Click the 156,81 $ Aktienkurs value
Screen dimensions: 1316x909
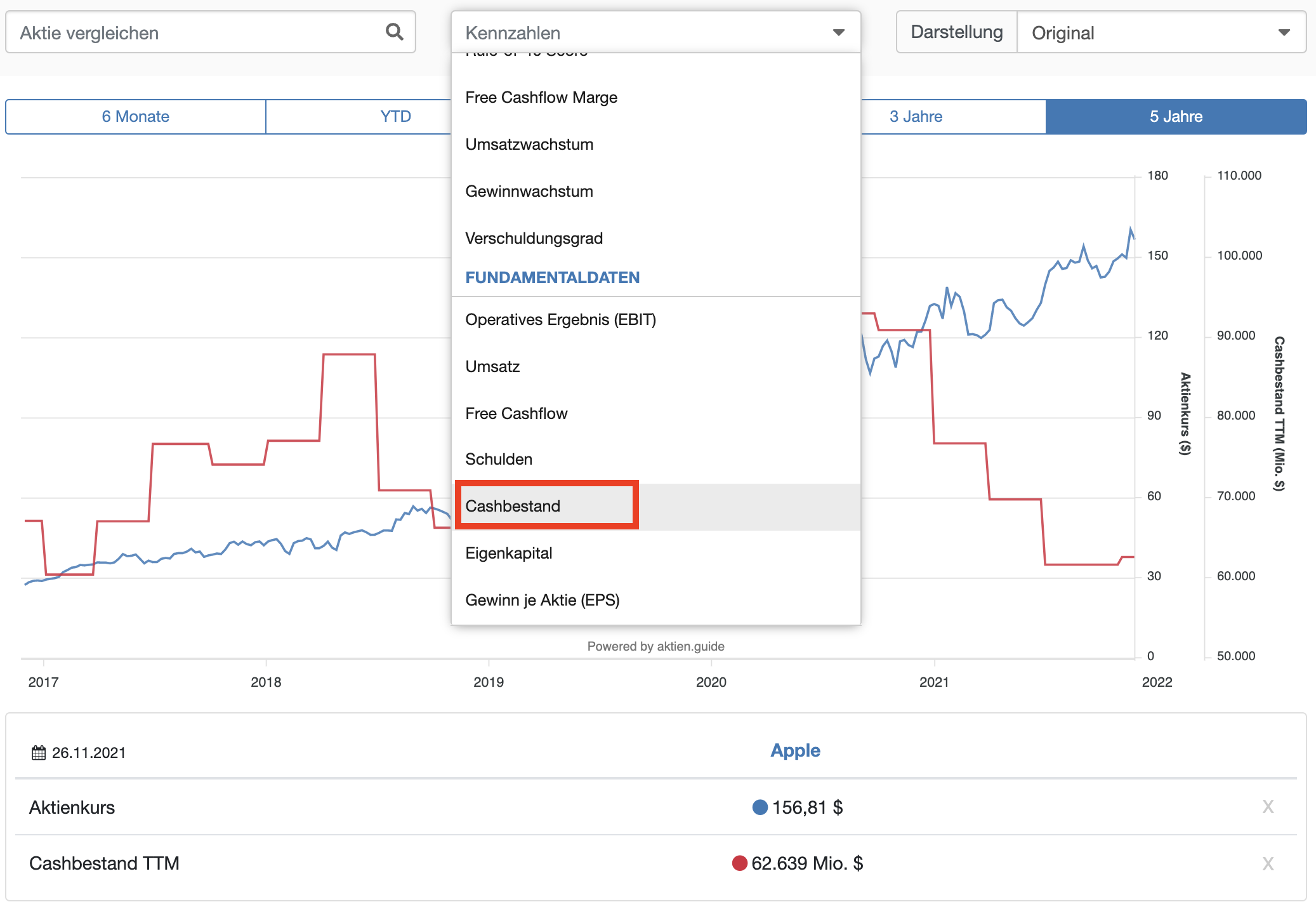807,807
